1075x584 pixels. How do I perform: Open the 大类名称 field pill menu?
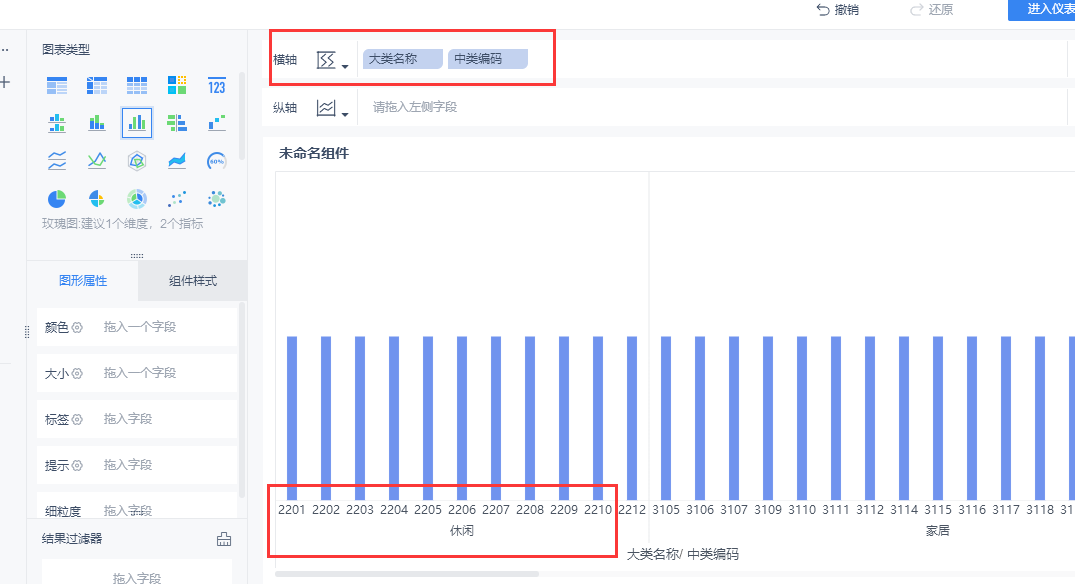coord(402,59)
